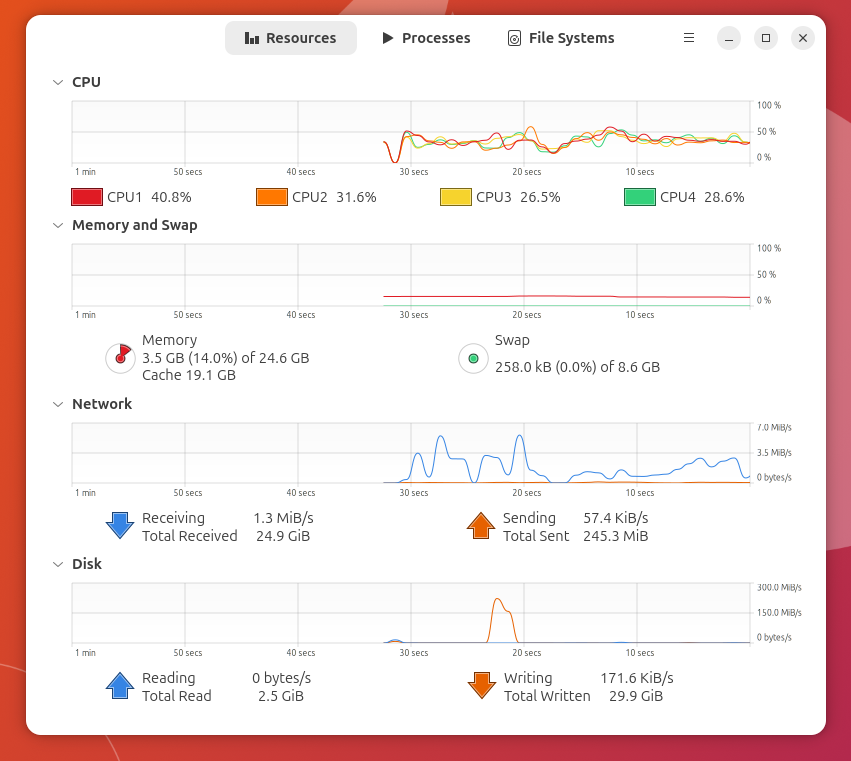The width and height of the screenshot is (851, 761).
Task: Open the hamburger main menu
Action: (x=689, y=38)
